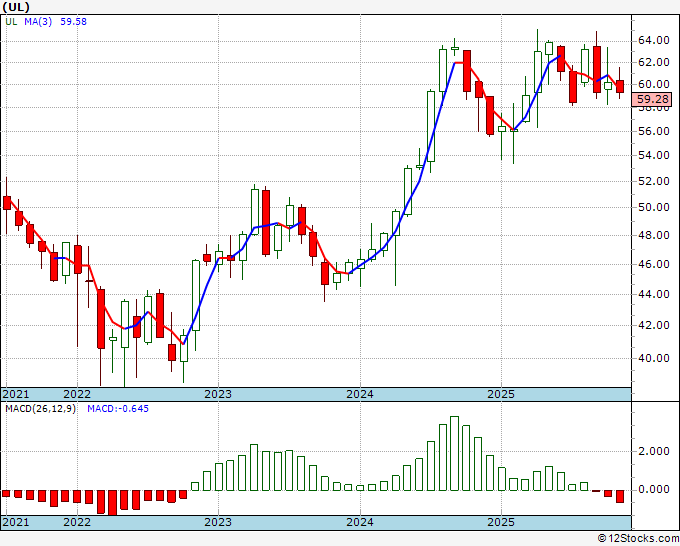This screenshot has height=546, width=680.
Task: Click the 50.00 price axis label
Action: coord(654,207)
